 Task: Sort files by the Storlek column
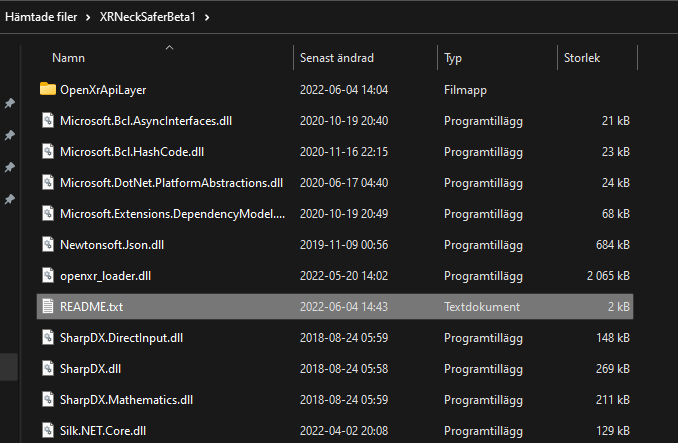coord(581,59)
